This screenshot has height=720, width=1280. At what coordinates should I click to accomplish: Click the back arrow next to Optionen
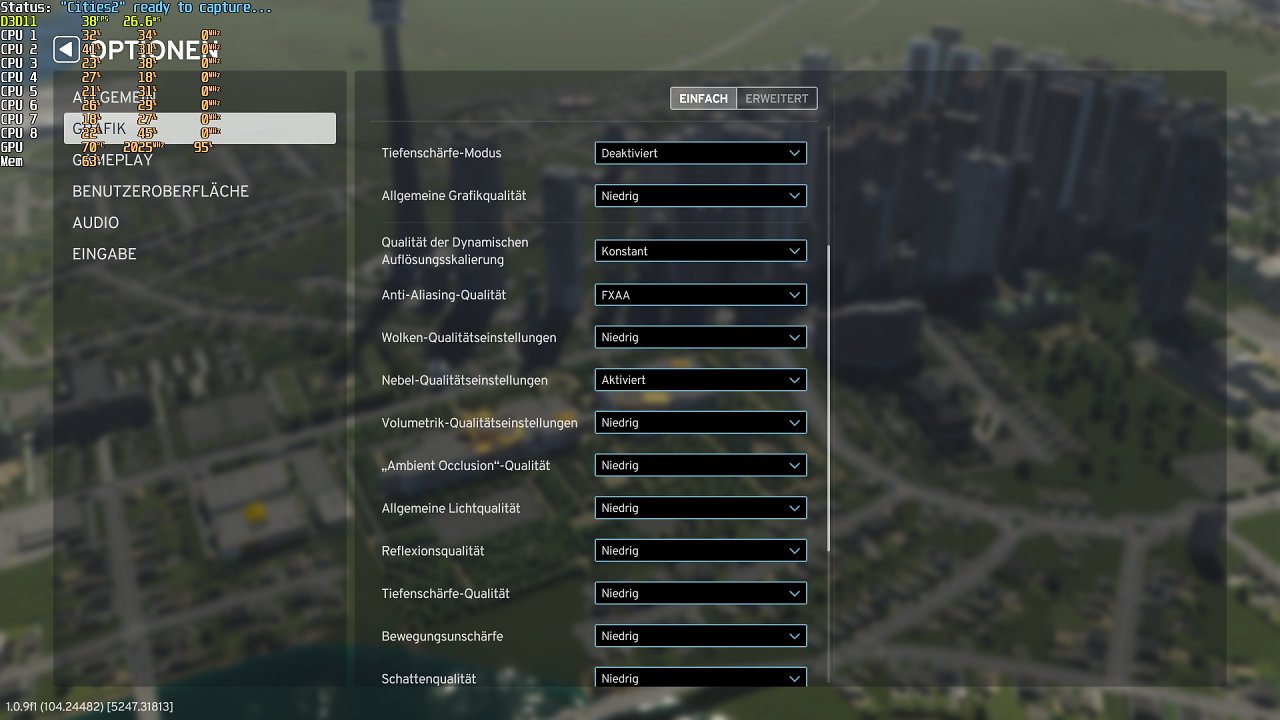[x=66, y=49]
